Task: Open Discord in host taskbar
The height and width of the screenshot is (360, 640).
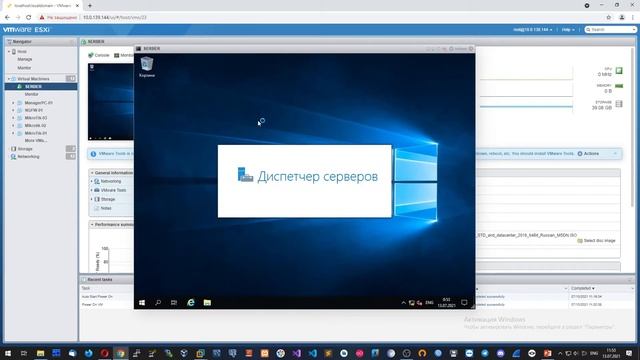Action: (x=500, y=353)
